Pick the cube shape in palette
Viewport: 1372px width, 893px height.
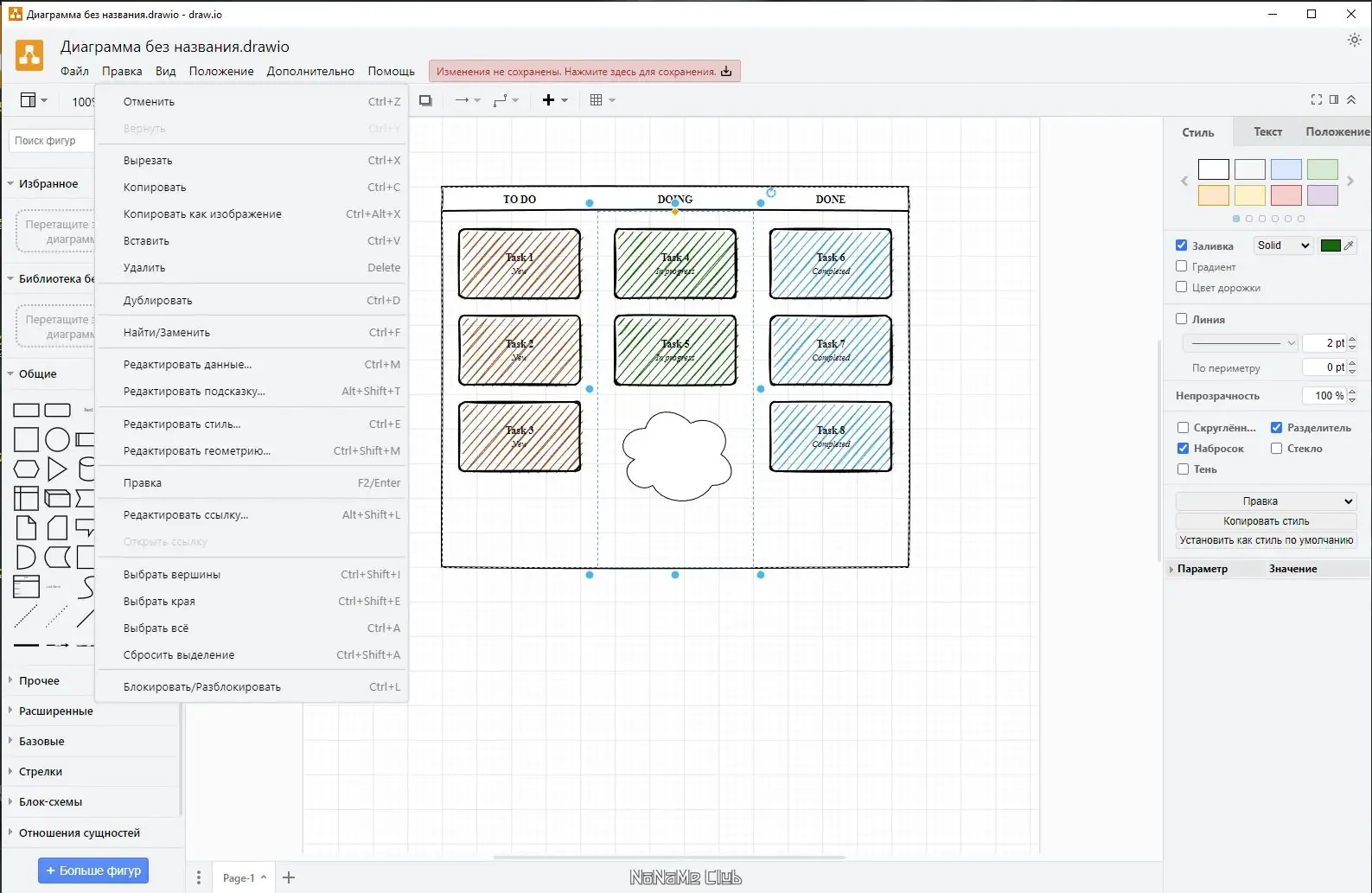(57, 499)
